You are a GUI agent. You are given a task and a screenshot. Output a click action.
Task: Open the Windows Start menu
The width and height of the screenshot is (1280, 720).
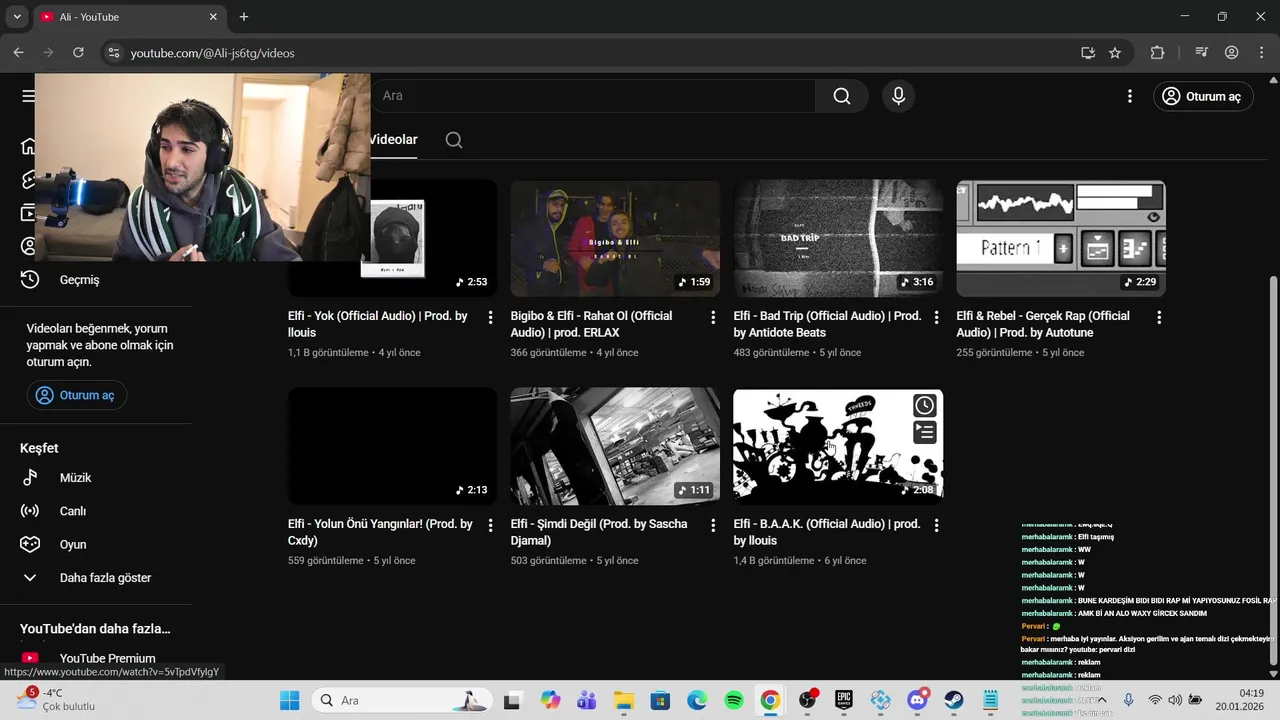pyautogui.click(x=290, y=701)
